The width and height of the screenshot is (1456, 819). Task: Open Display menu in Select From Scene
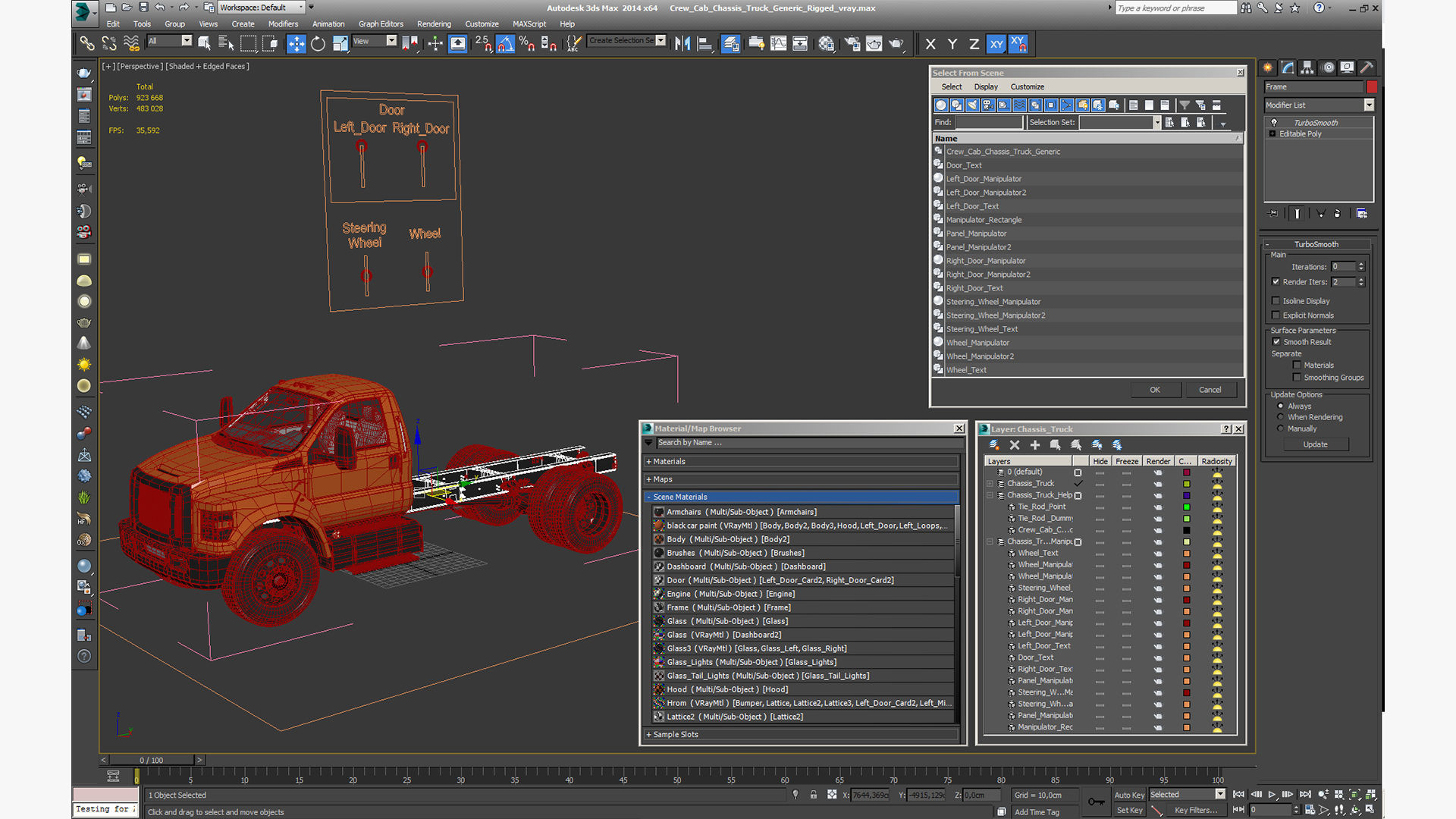pos(986,87)
